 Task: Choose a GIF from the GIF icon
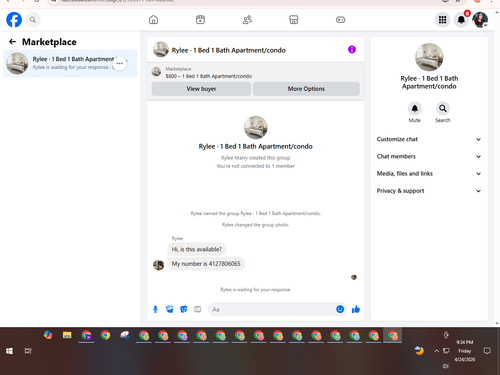(x=198, y=309)
